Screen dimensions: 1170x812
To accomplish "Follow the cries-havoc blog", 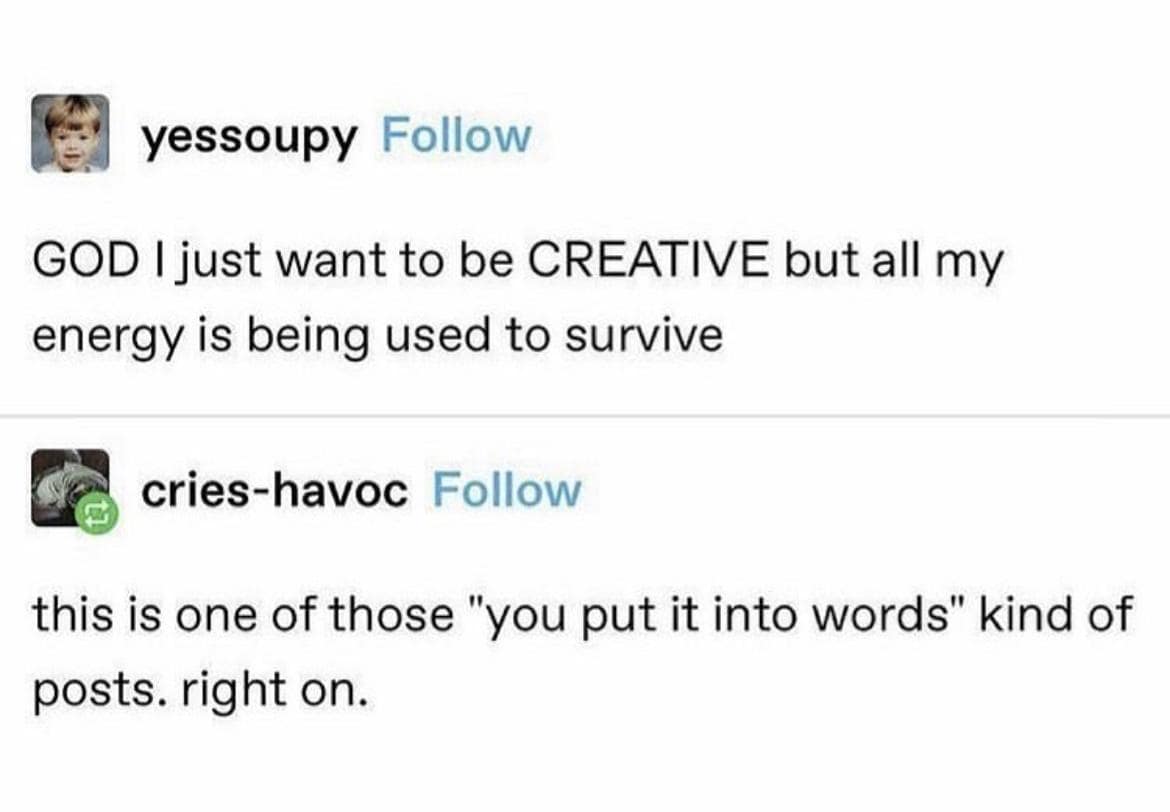I will [x=506, y=490].
